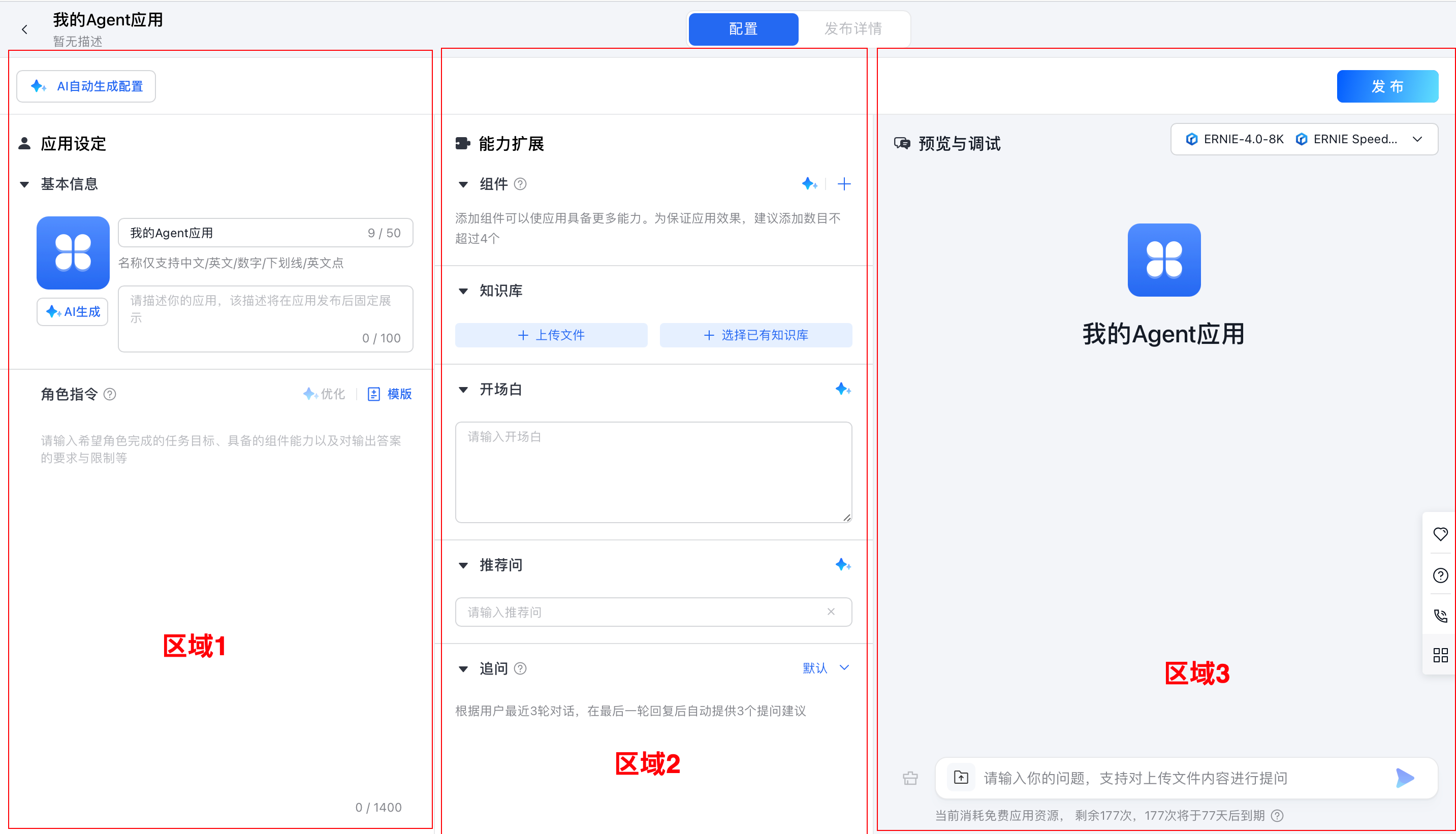This screenshot has width=1456, height=834.
Task: Select the 配置 tab
Action: point(743,28)
